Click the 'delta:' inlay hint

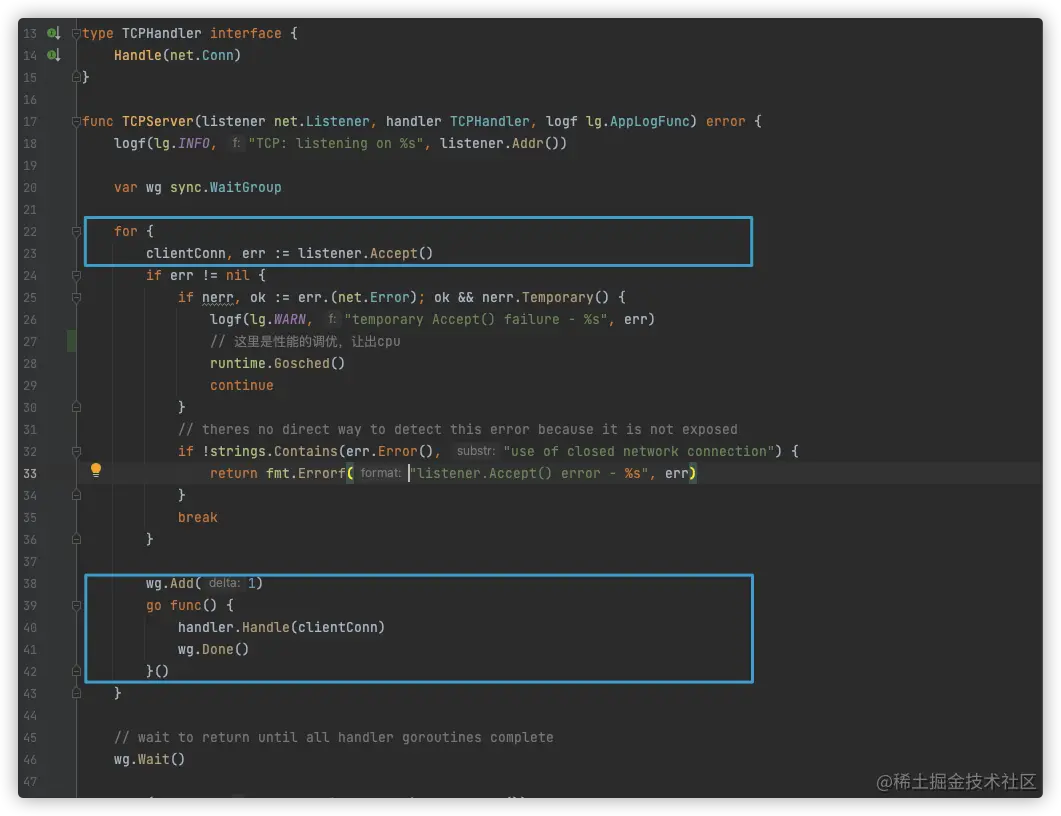(x=224, y=583)
